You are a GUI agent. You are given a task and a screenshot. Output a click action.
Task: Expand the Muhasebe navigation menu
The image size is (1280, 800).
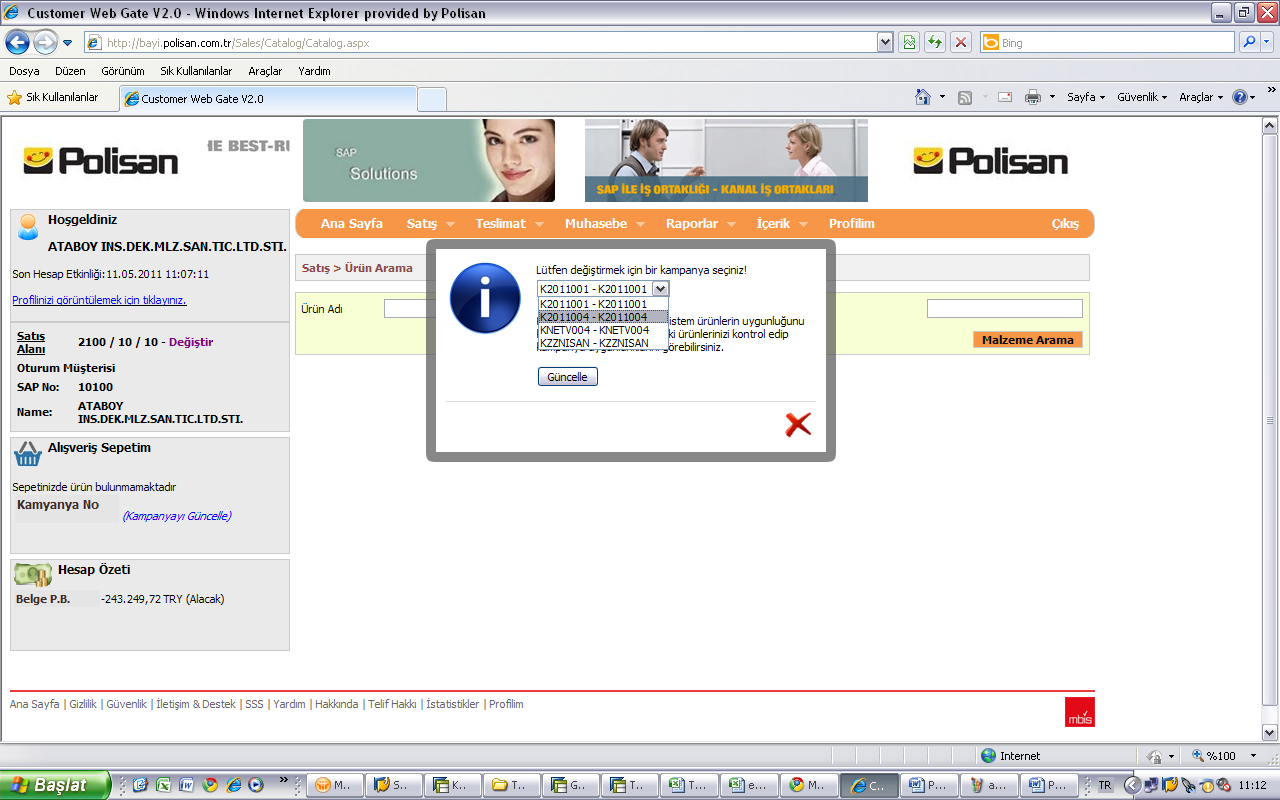coord(605,224)
